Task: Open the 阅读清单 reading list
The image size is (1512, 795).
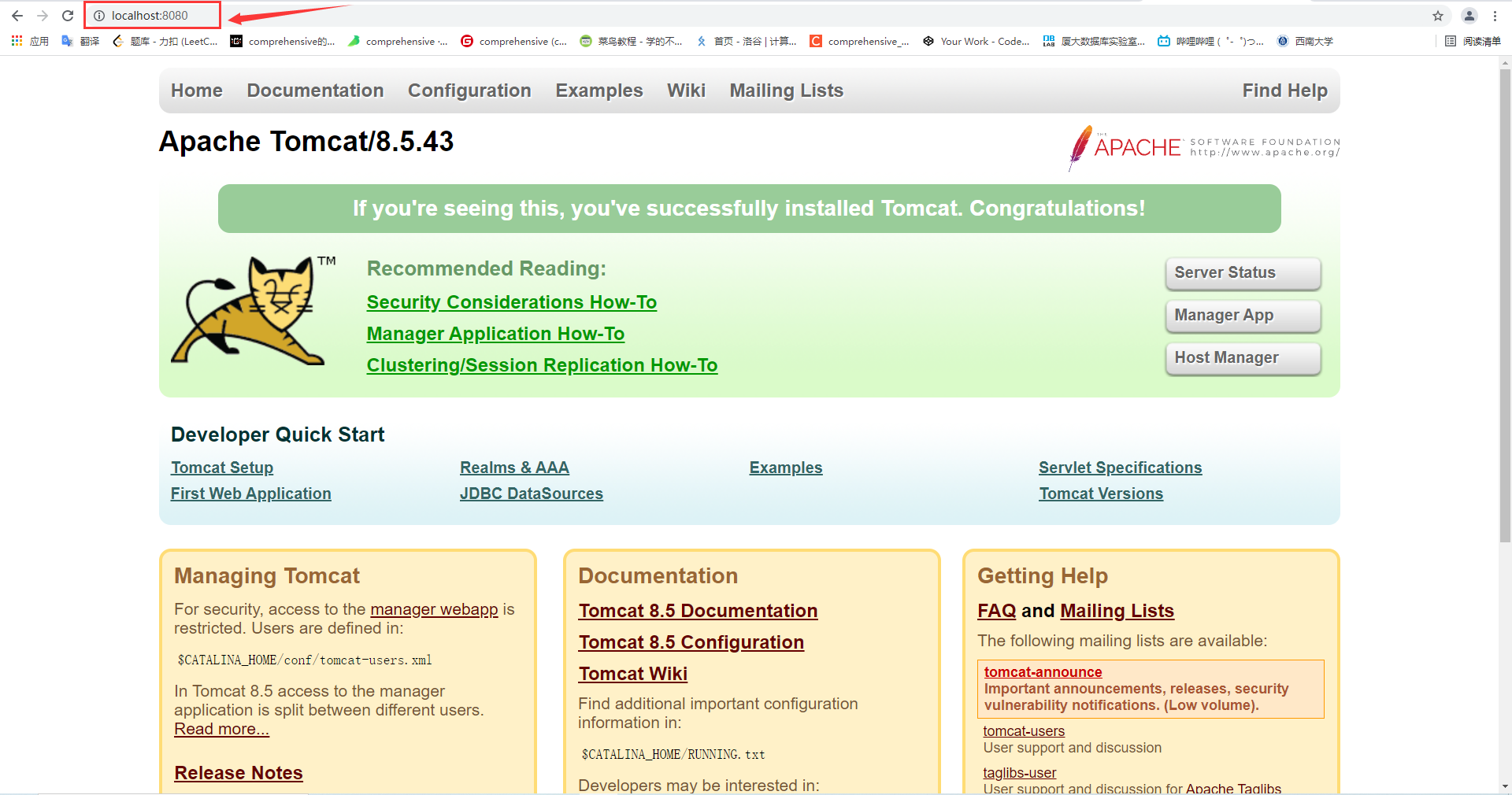Action: [1473, 41]
